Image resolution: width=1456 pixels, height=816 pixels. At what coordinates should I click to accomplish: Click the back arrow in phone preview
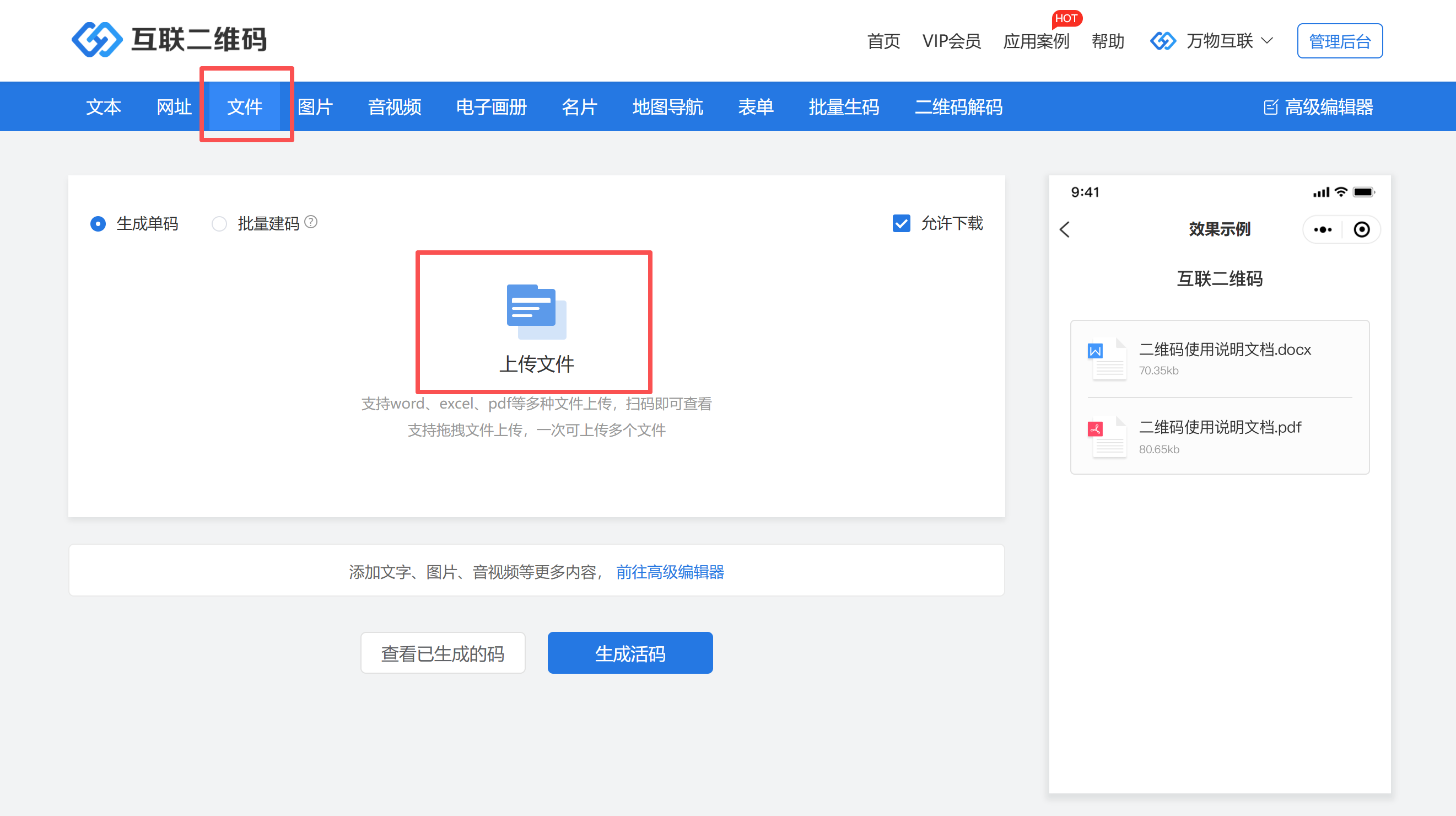[1065, 229]
